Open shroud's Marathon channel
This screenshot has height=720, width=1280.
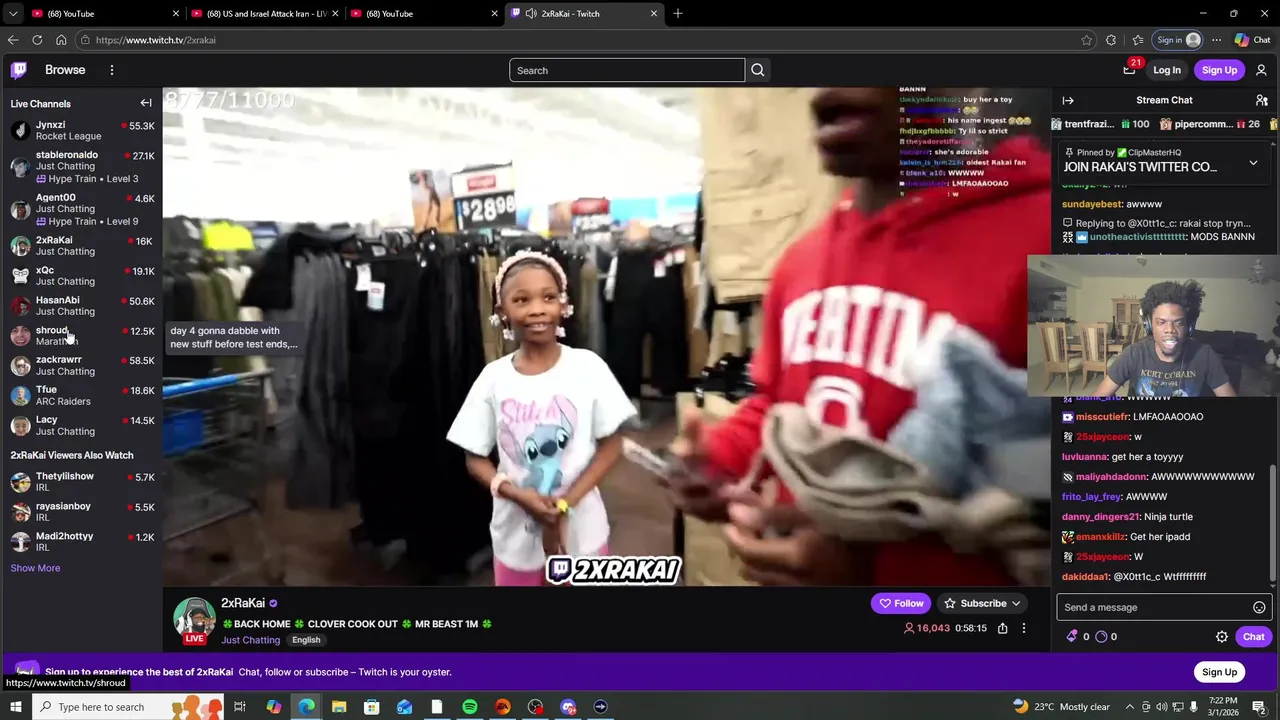pos(82,336)
